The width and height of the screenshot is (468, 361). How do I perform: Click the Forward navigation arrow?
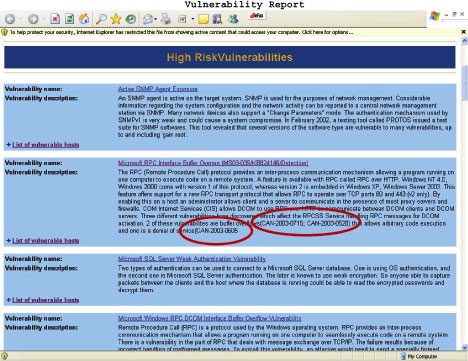tap(33, 19)
